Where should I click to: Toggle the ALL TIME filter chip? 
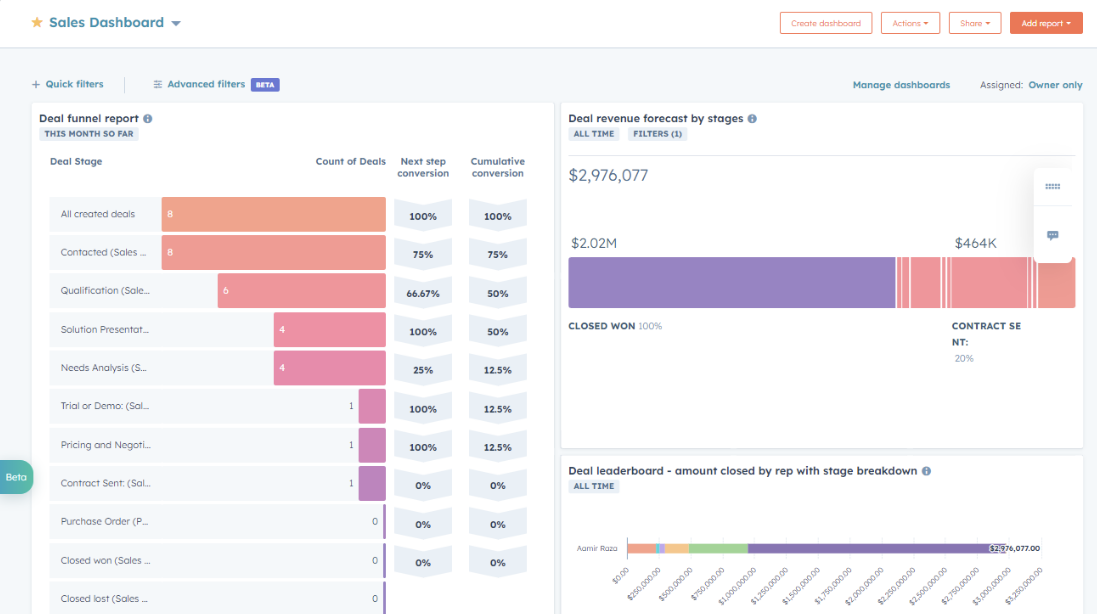pos(593,133)
